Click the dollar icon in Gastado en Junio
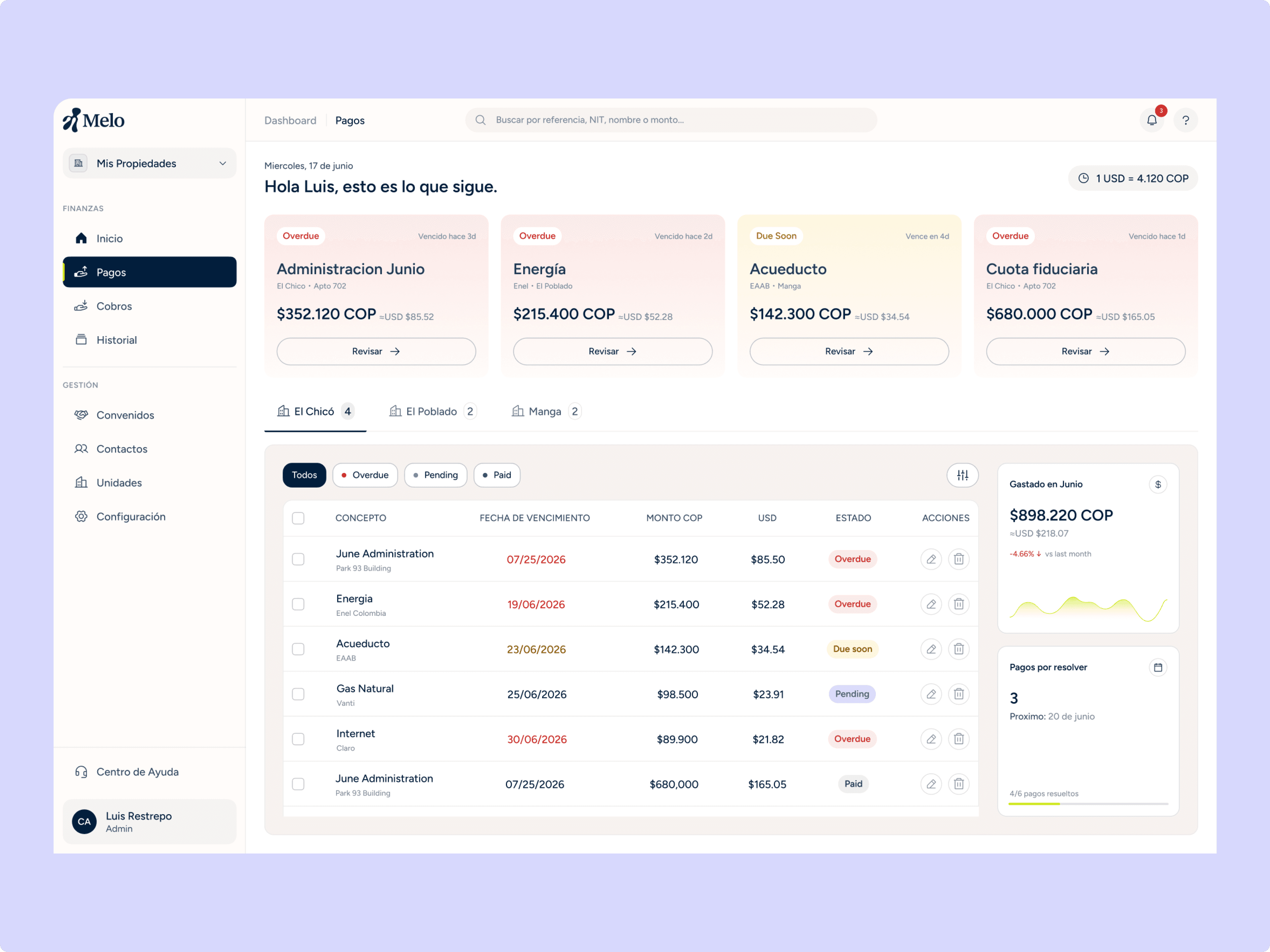1270x952 pixels. point(1158,484)
